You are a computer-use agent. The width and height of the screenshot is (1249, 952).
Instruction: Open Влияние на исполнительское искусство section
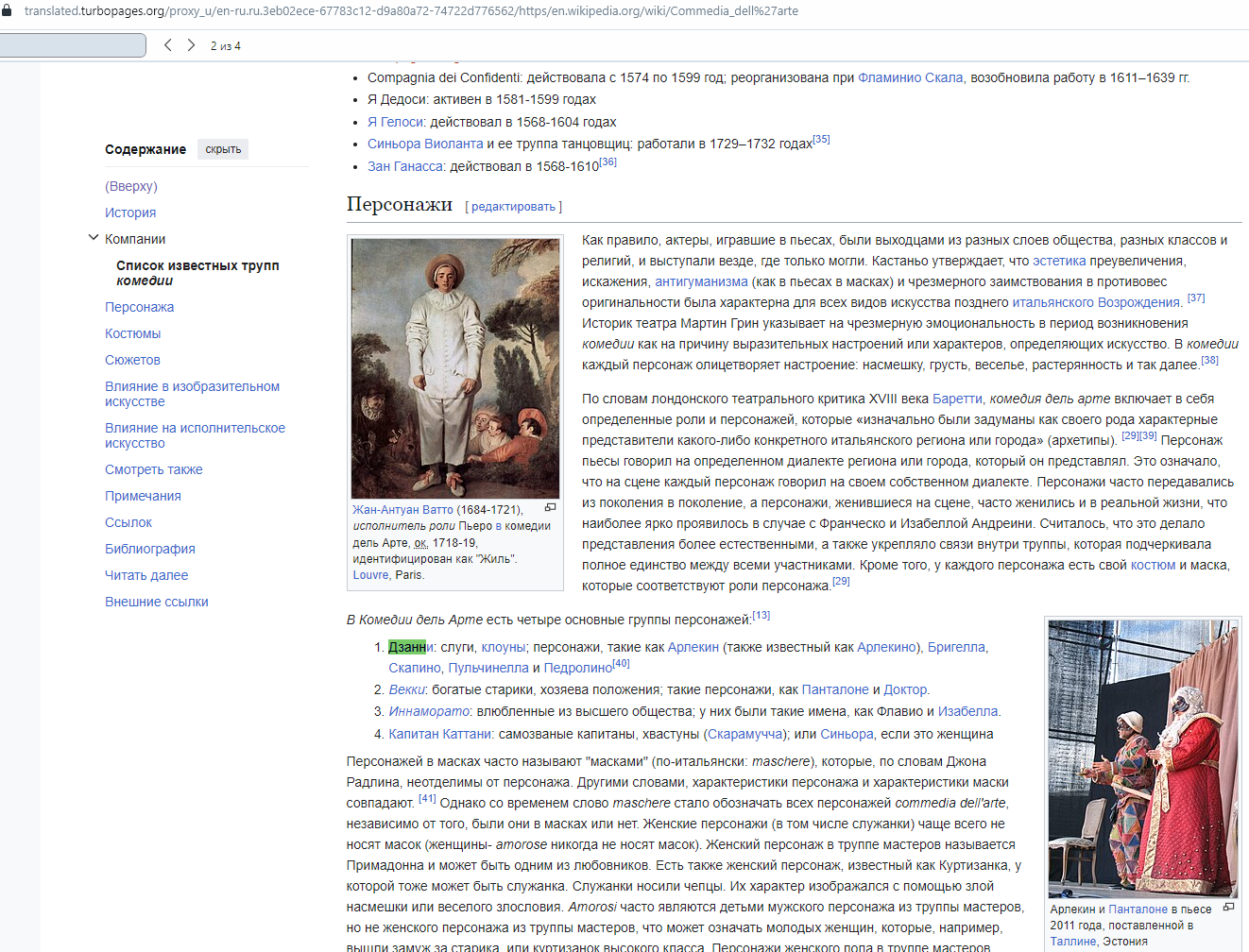(x=195, y=435)
